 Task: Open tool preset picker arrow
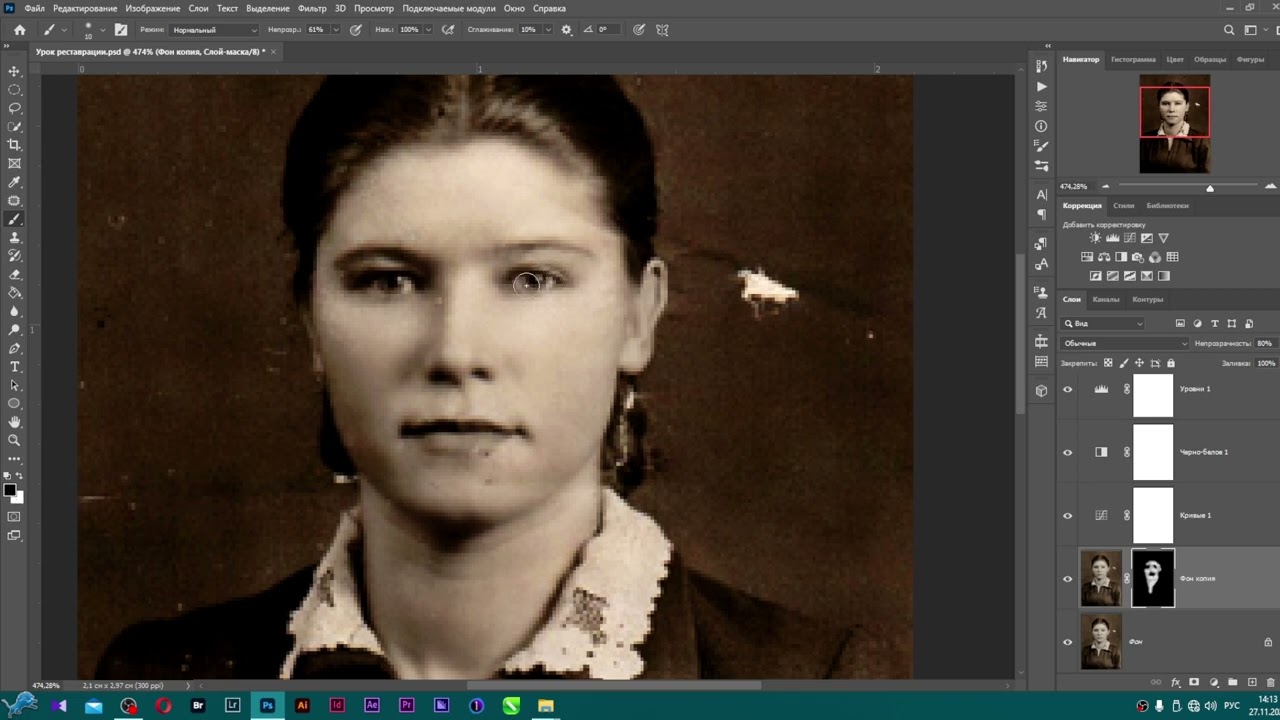pyautogui.click(x=64, y=30)
